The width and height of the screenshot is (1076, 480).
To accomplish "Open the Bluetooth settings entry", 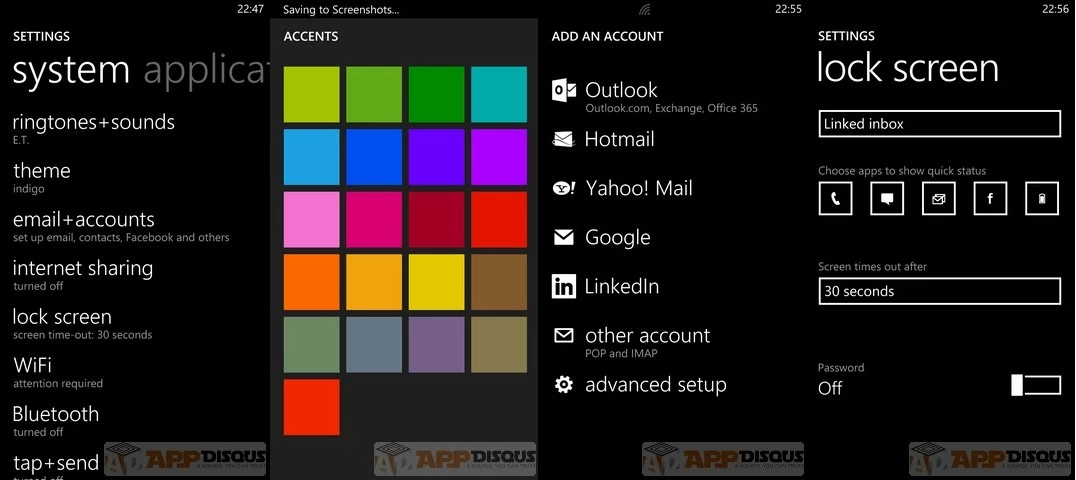I will (56, 421).
